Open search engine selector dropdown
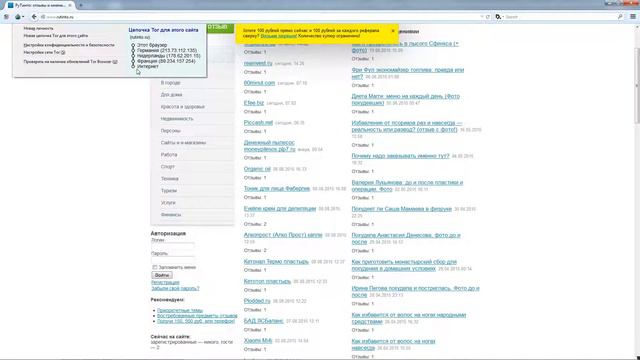Screen dimensions: 640x360 pyautogui.click(x=500, y=17)
